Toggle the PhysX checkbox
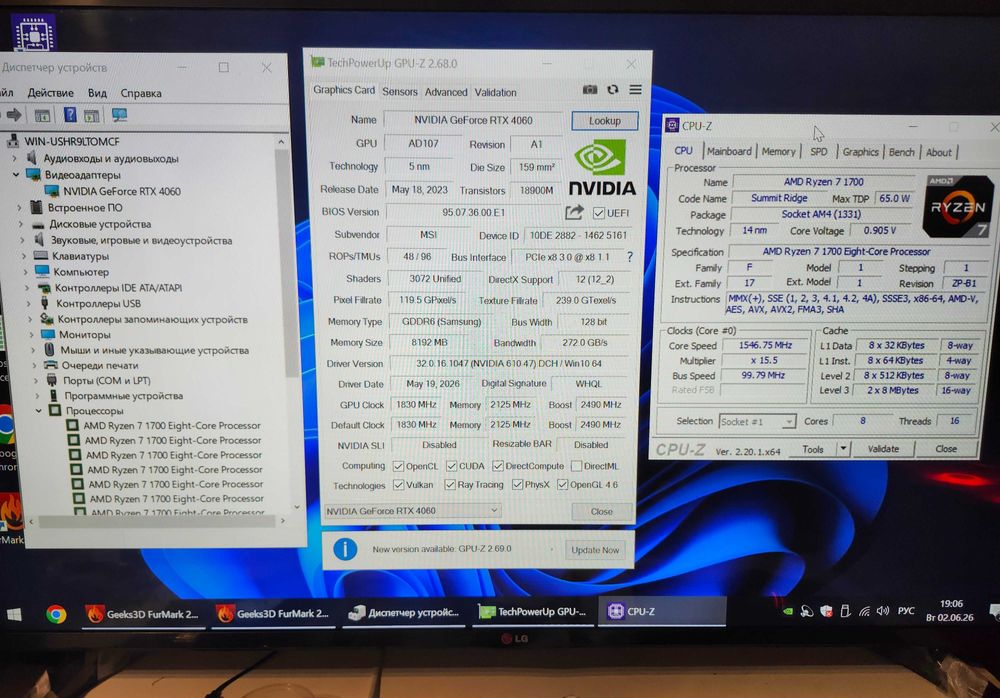Screen dimensions: 1000x698 (x=517, y=485)
